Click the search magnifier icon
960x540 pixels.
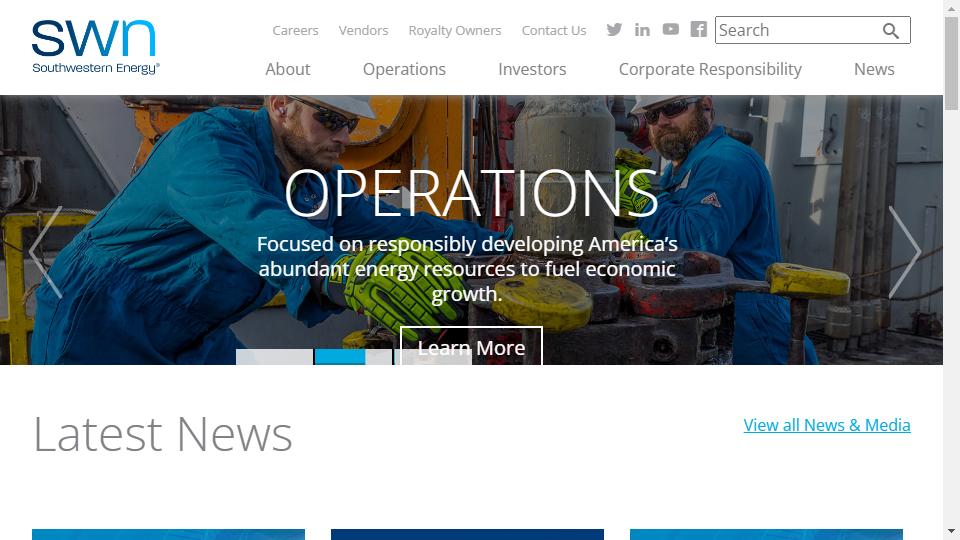(891, 31)
